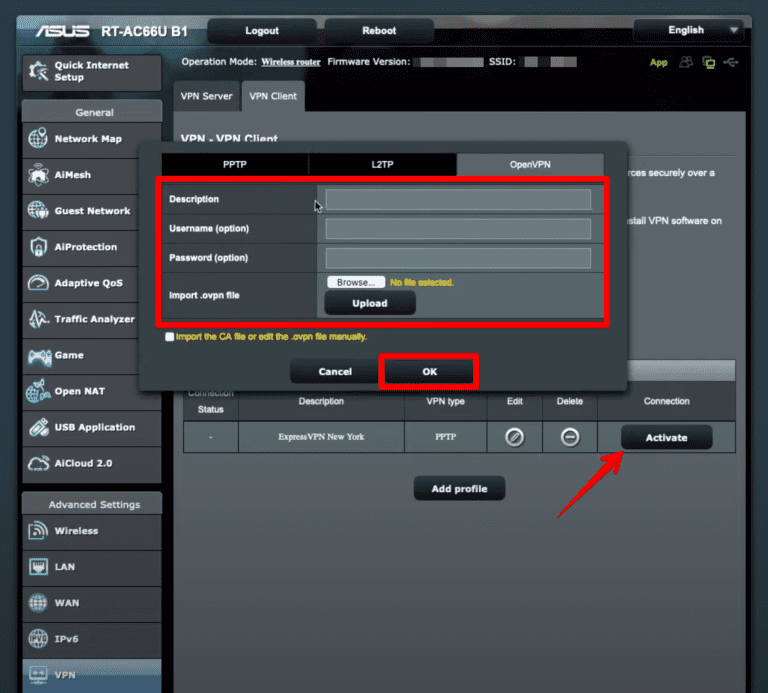Click the USB status icon in header

(x=732, y=62)
